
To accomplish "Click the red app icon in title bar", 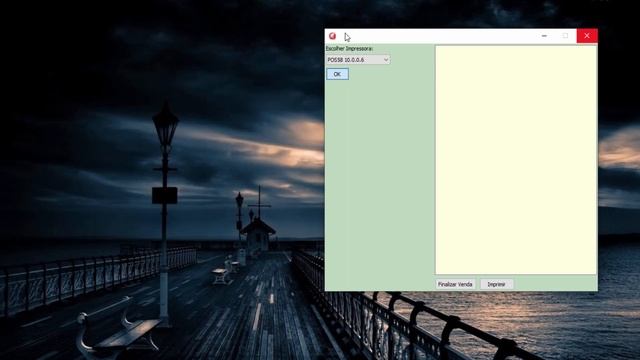I will (332, 36).
